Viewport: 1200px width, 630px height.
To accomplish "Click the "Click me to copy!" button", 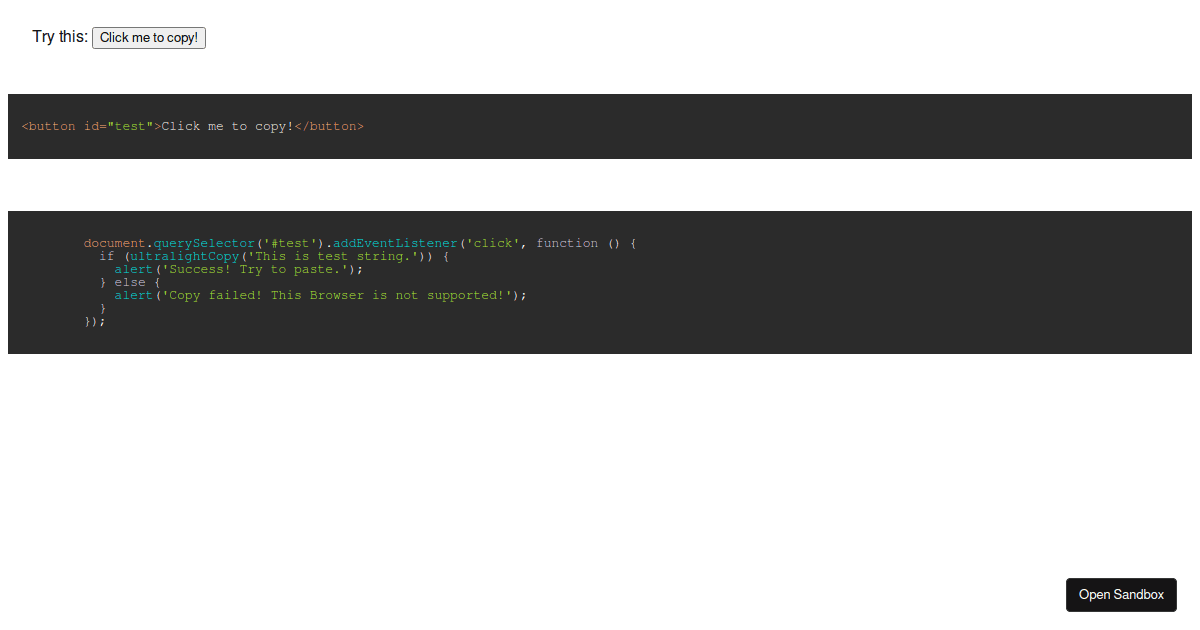I will coord(148,37).
